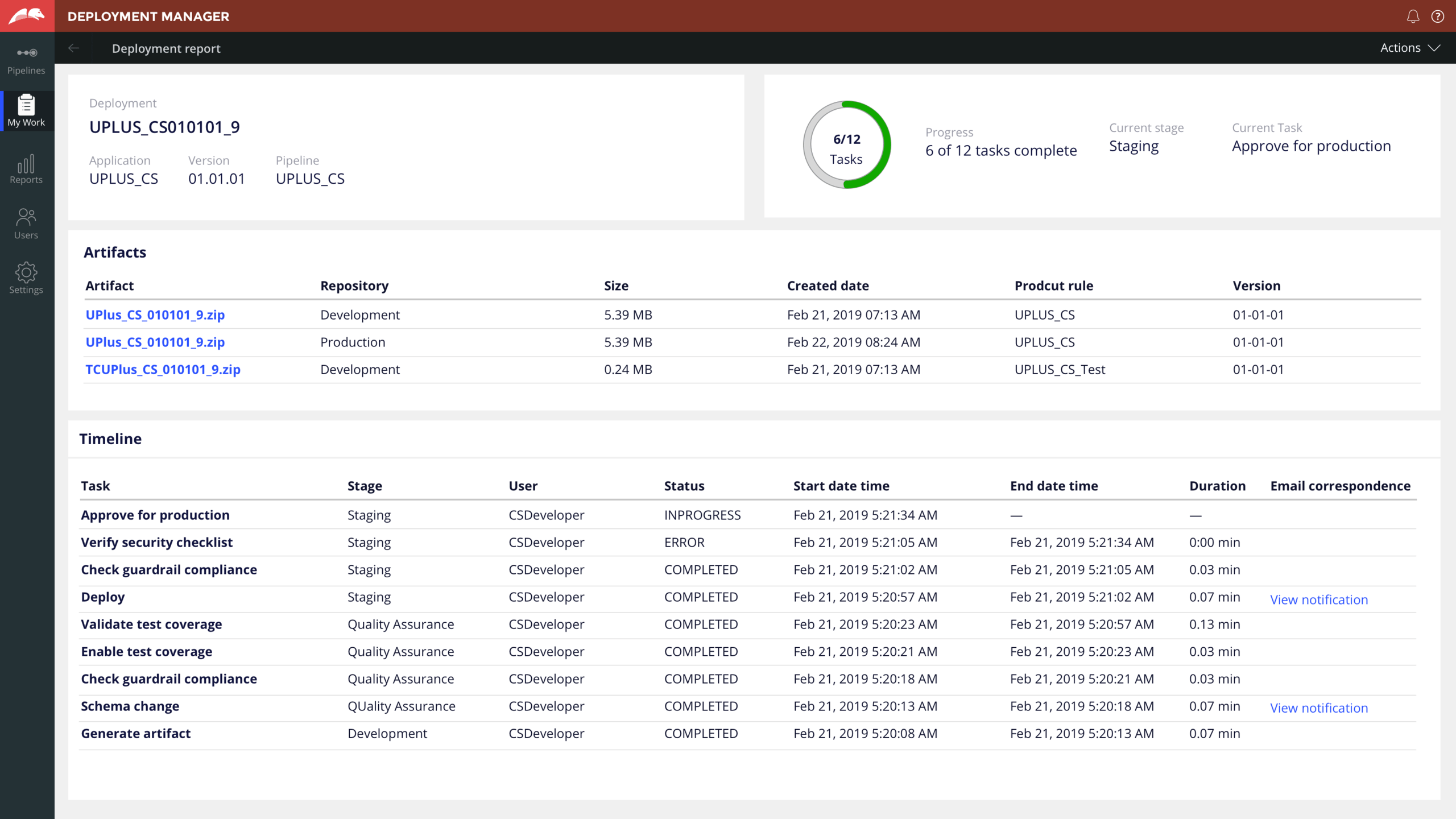Click the notifications bell icon

click(1413, 16)
